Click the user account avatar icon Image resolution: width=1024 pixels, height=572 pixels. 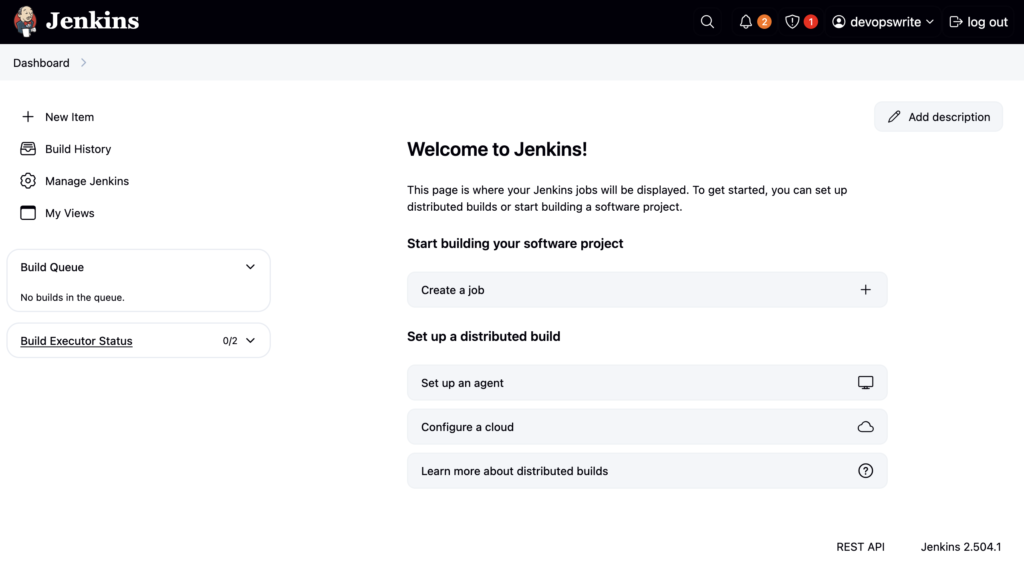click(839, 22)
